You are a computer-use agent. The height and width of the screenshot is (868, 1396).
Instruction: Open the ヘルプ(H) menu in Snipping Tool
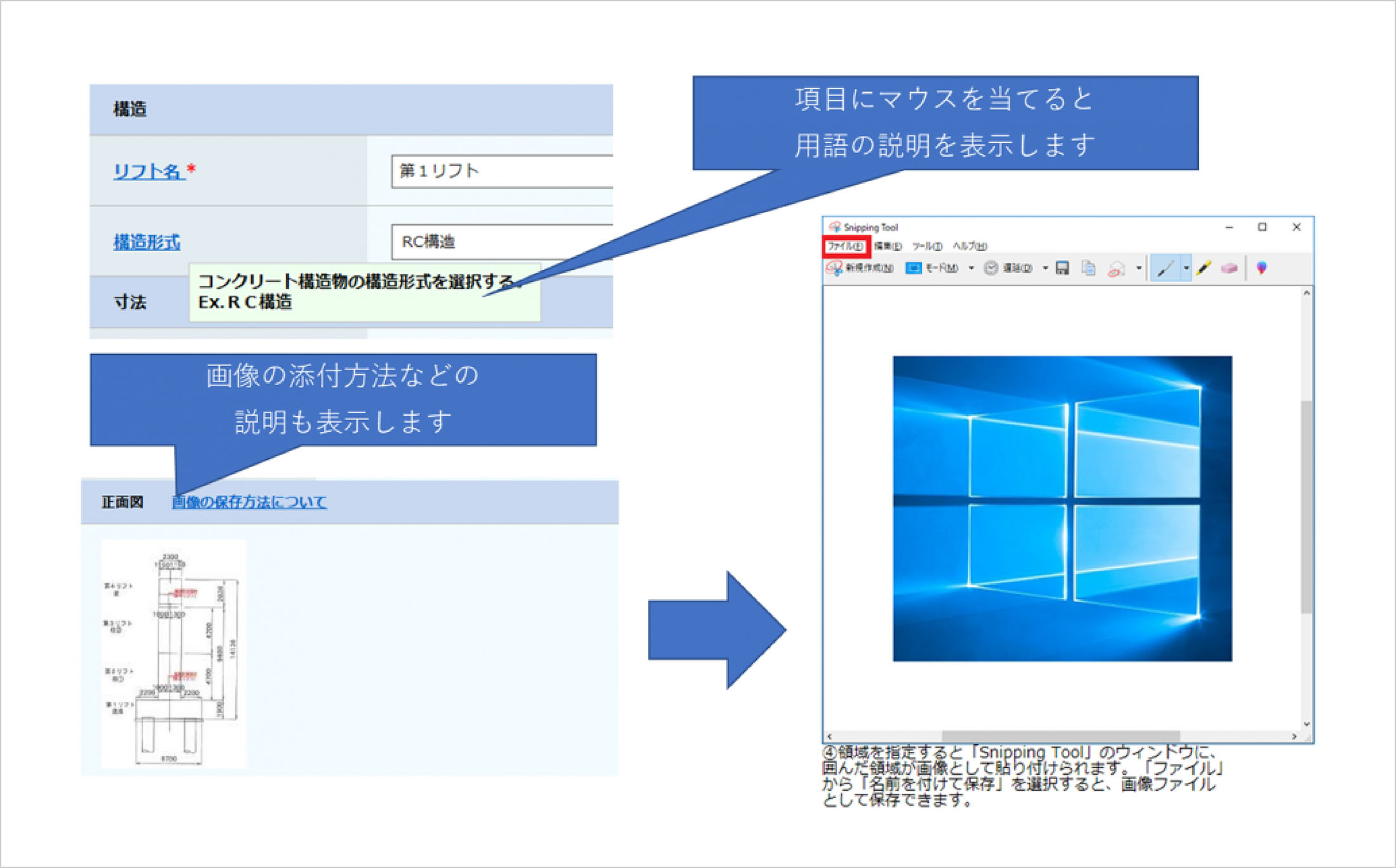[970, 246]
